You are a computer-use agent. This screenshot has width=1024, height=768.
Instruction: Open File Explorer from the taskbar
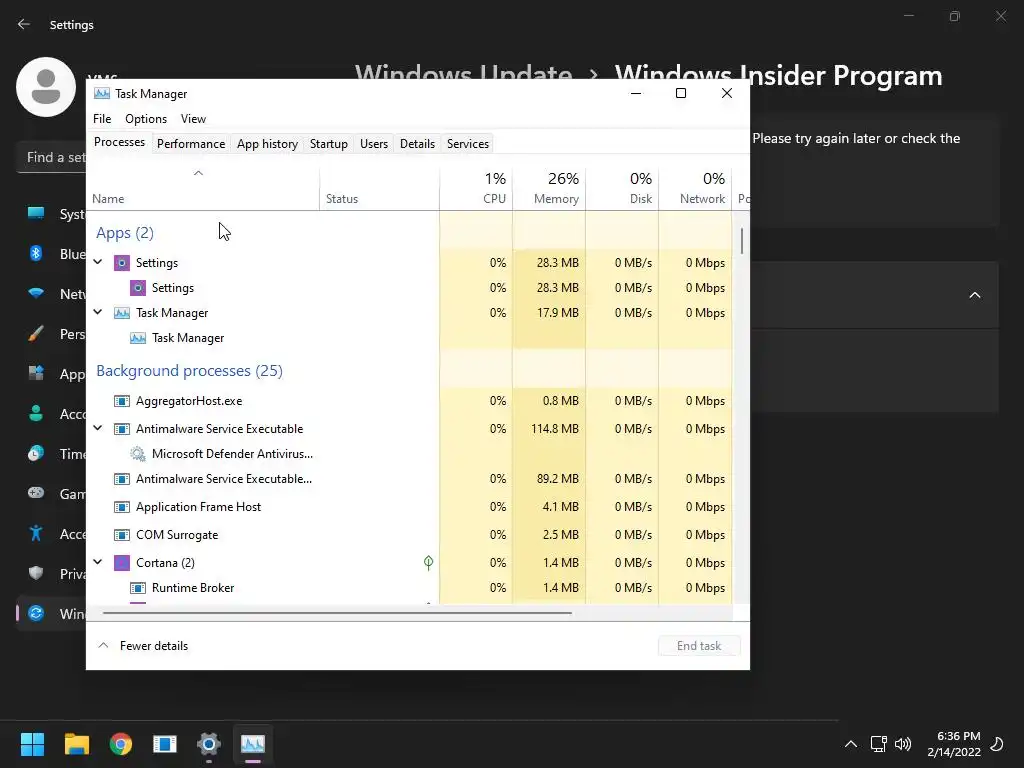(76, 744)
